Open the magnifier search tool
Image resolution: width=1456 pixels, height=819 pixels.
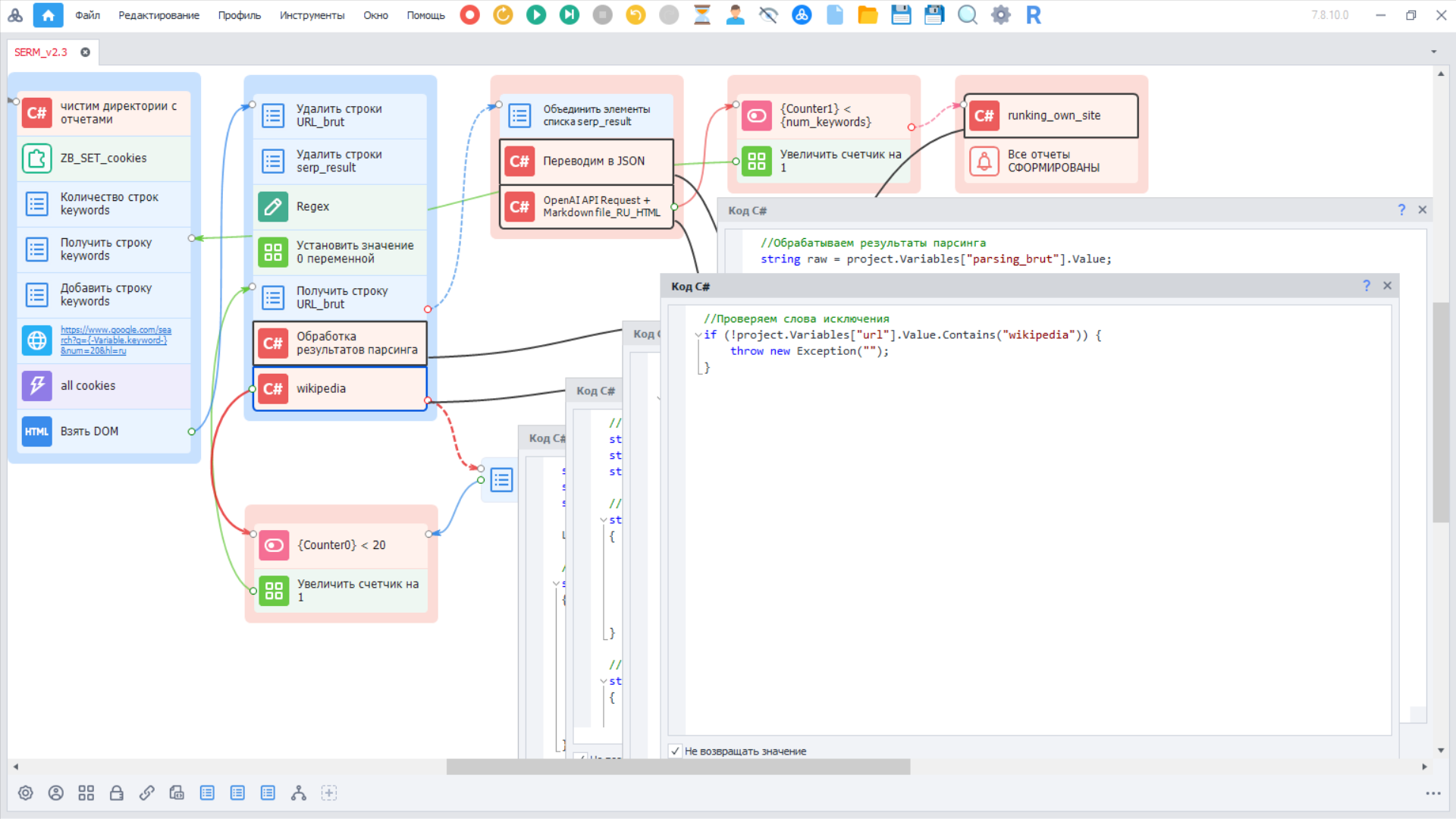(967, 15)
